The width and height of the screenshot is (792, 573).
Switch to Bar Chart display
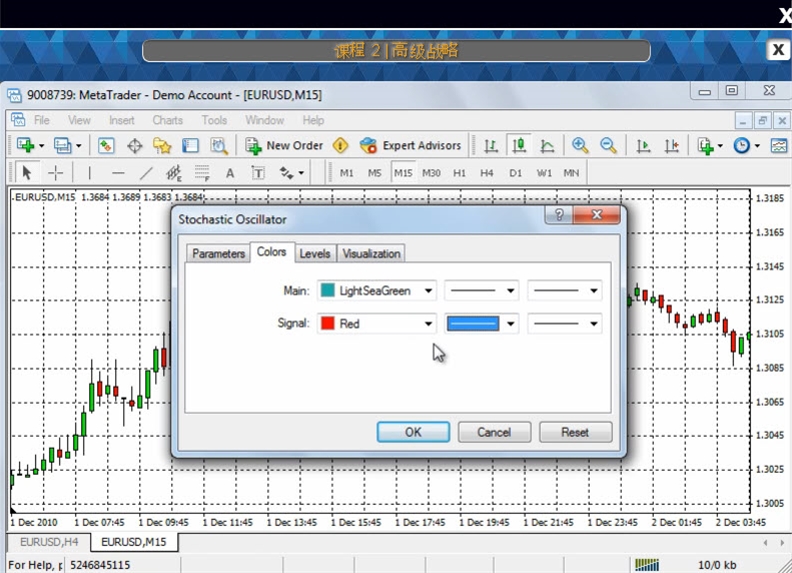tap(491, 146)
